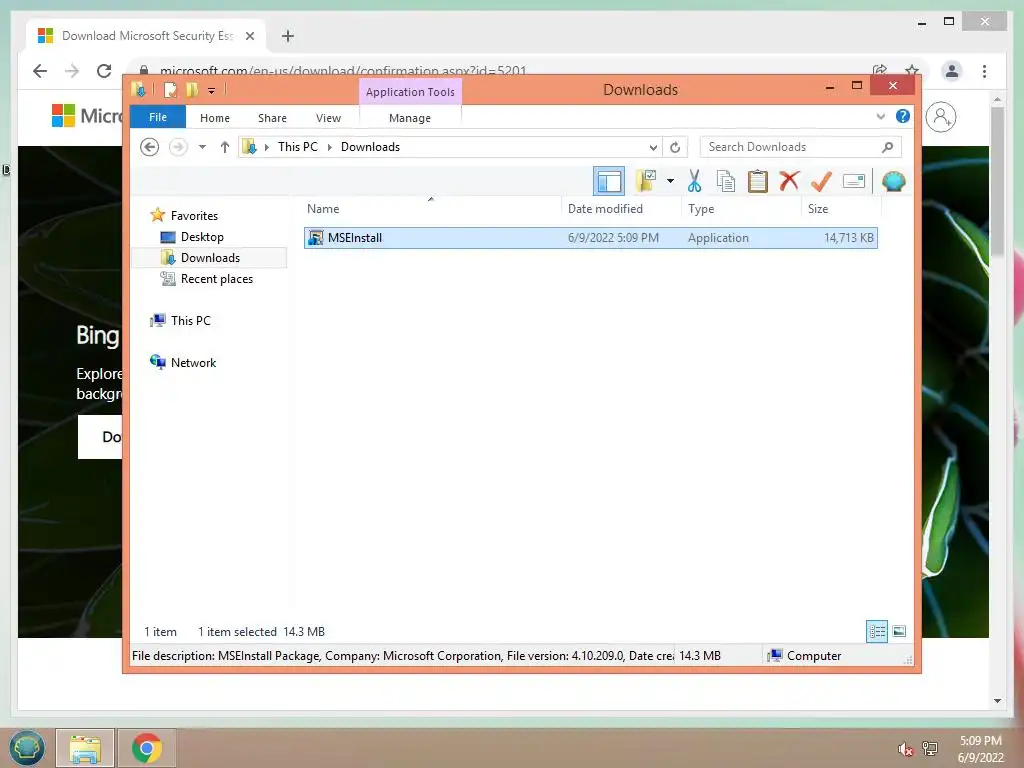
Task: Click the orange checkmark Properties icon
Action: point(821,181)
